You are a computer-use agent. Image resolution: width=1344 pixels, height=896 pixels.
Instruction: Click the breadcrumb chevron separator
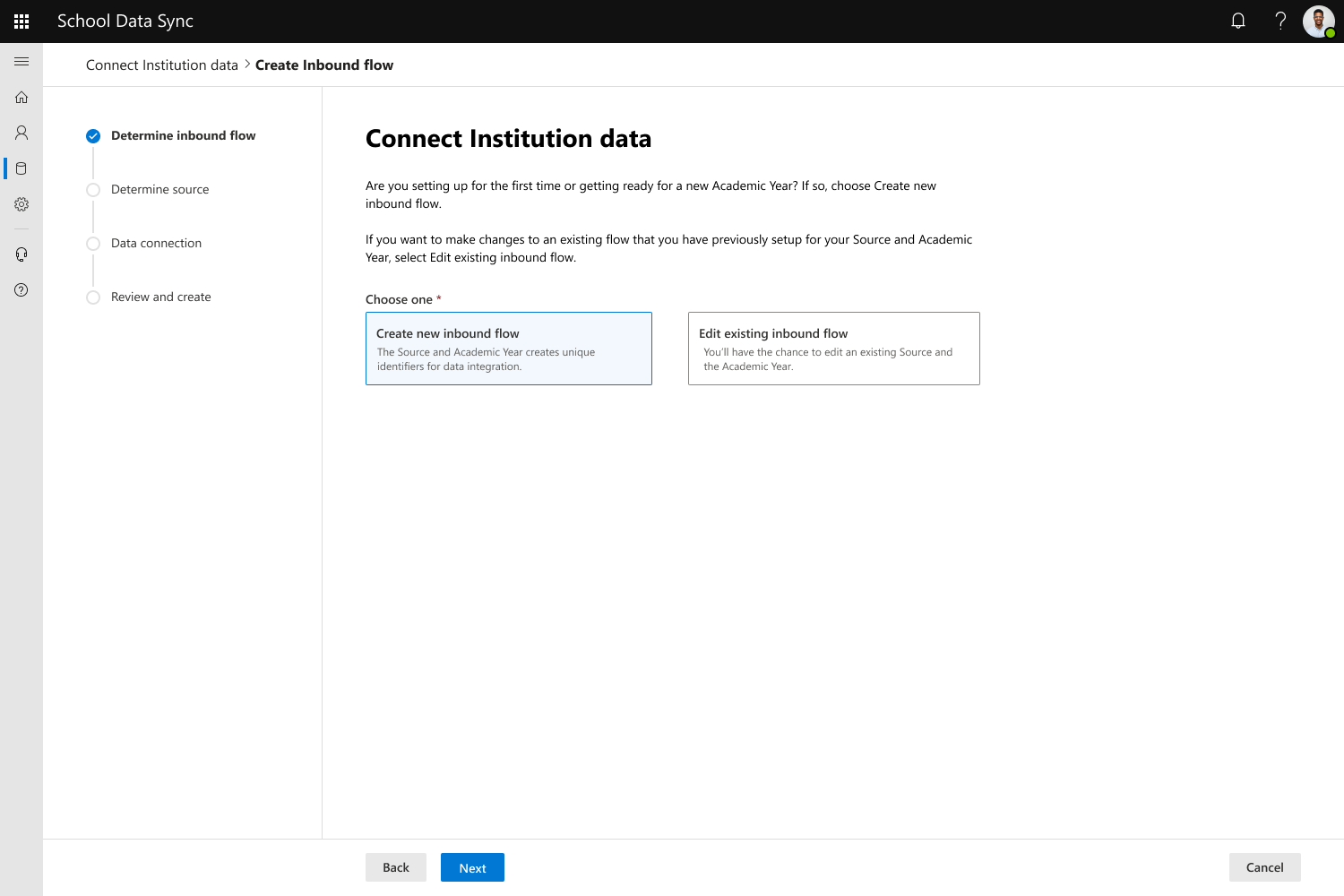[x=247, y=65]
